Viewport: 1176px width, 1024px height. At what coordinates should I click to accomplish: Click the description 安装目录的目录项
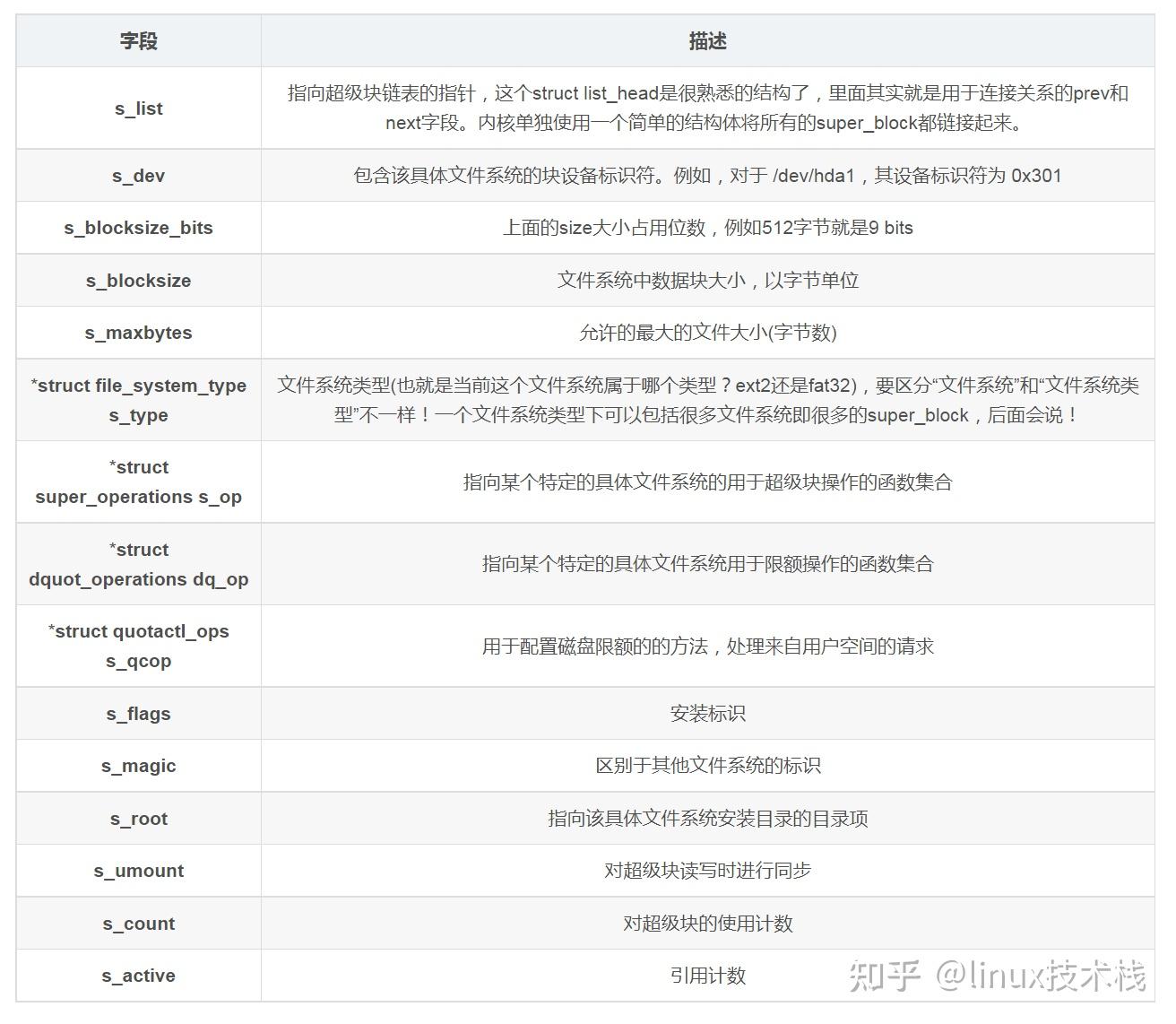(708, 819)
